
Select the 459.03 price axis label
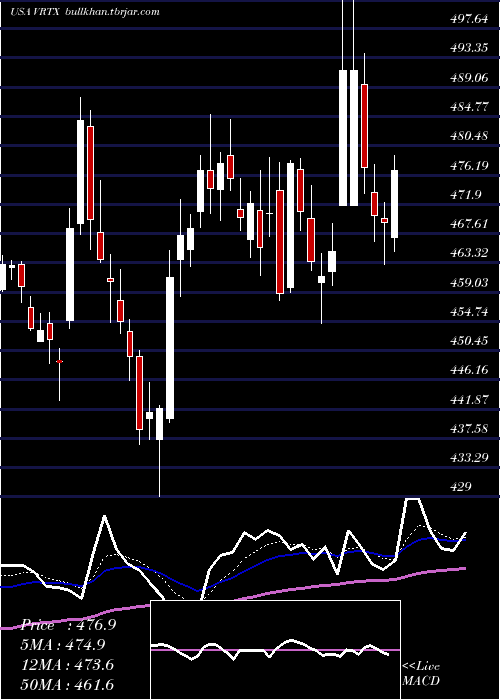pos(468,283)
